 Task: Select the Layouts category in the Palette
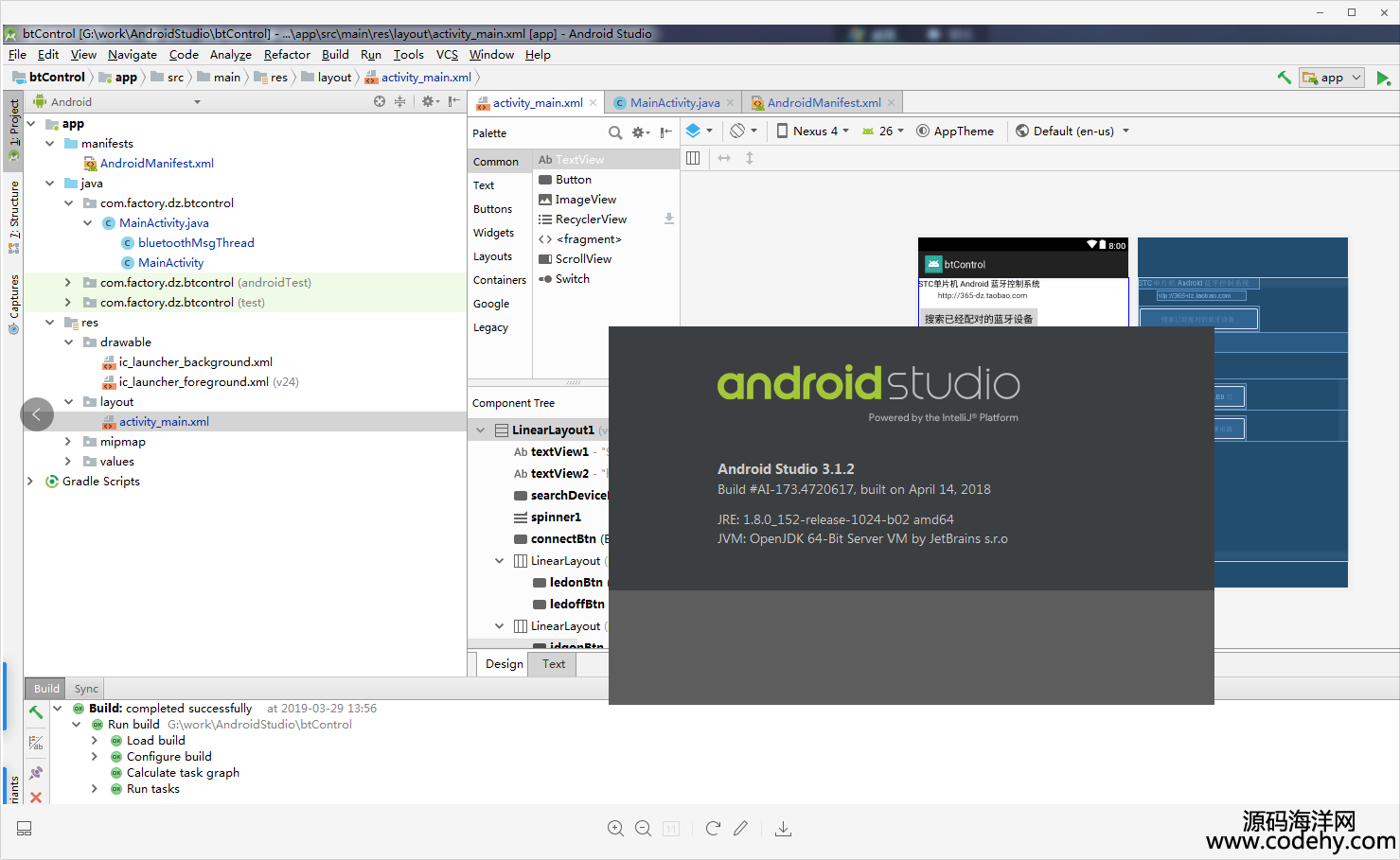[x=492, y=256]
